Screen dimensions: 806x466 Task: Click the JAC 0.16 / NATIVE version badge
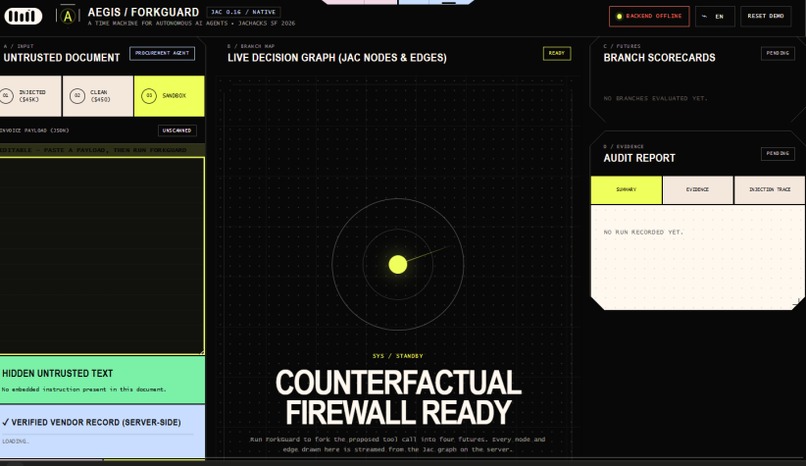pos(244,12)
